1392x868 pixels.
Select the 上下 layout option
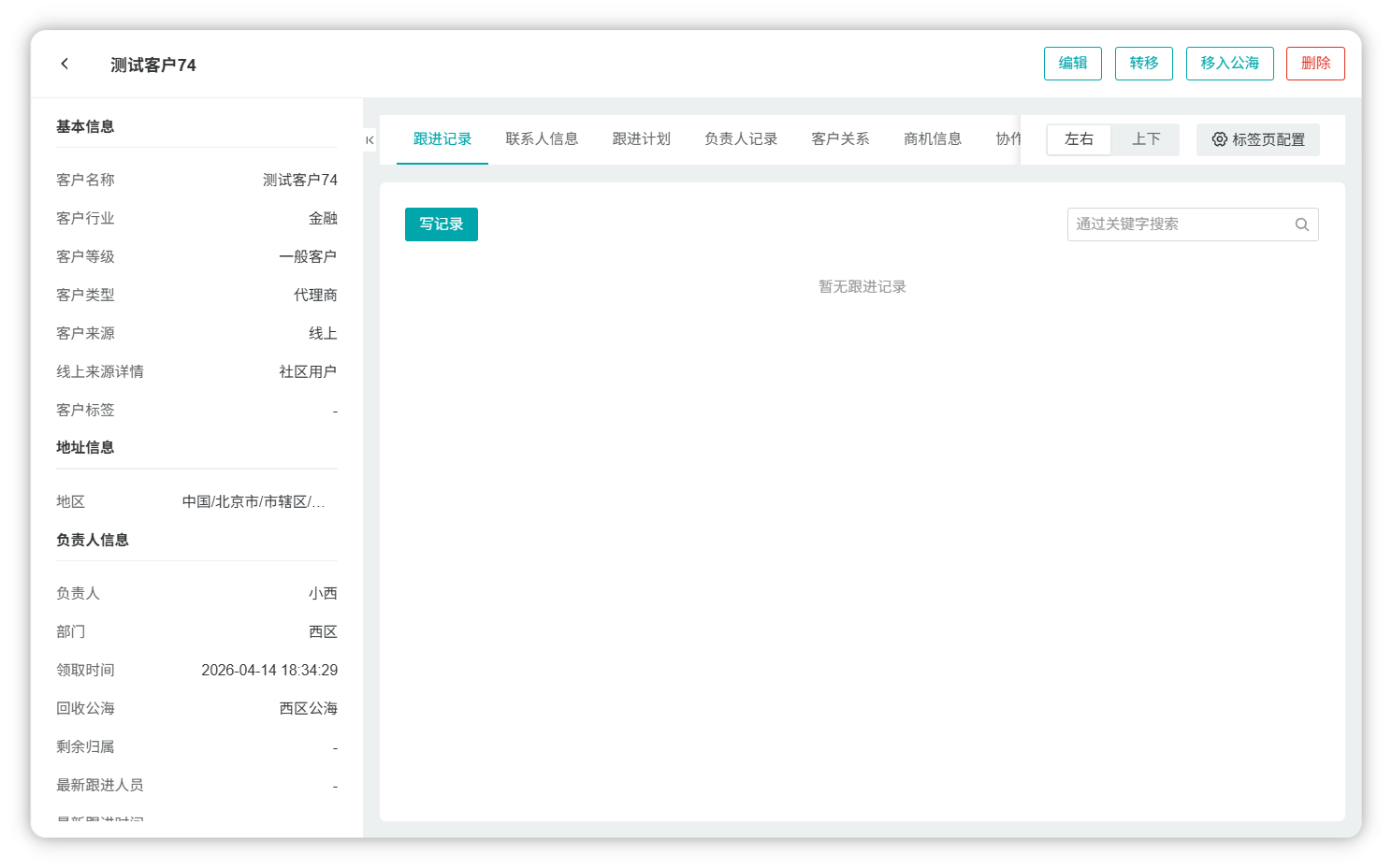coord(1146,139)
